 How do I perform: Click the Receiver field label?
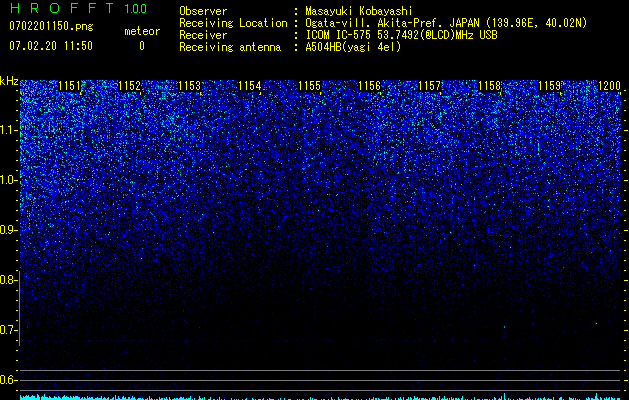click(203, 35)
